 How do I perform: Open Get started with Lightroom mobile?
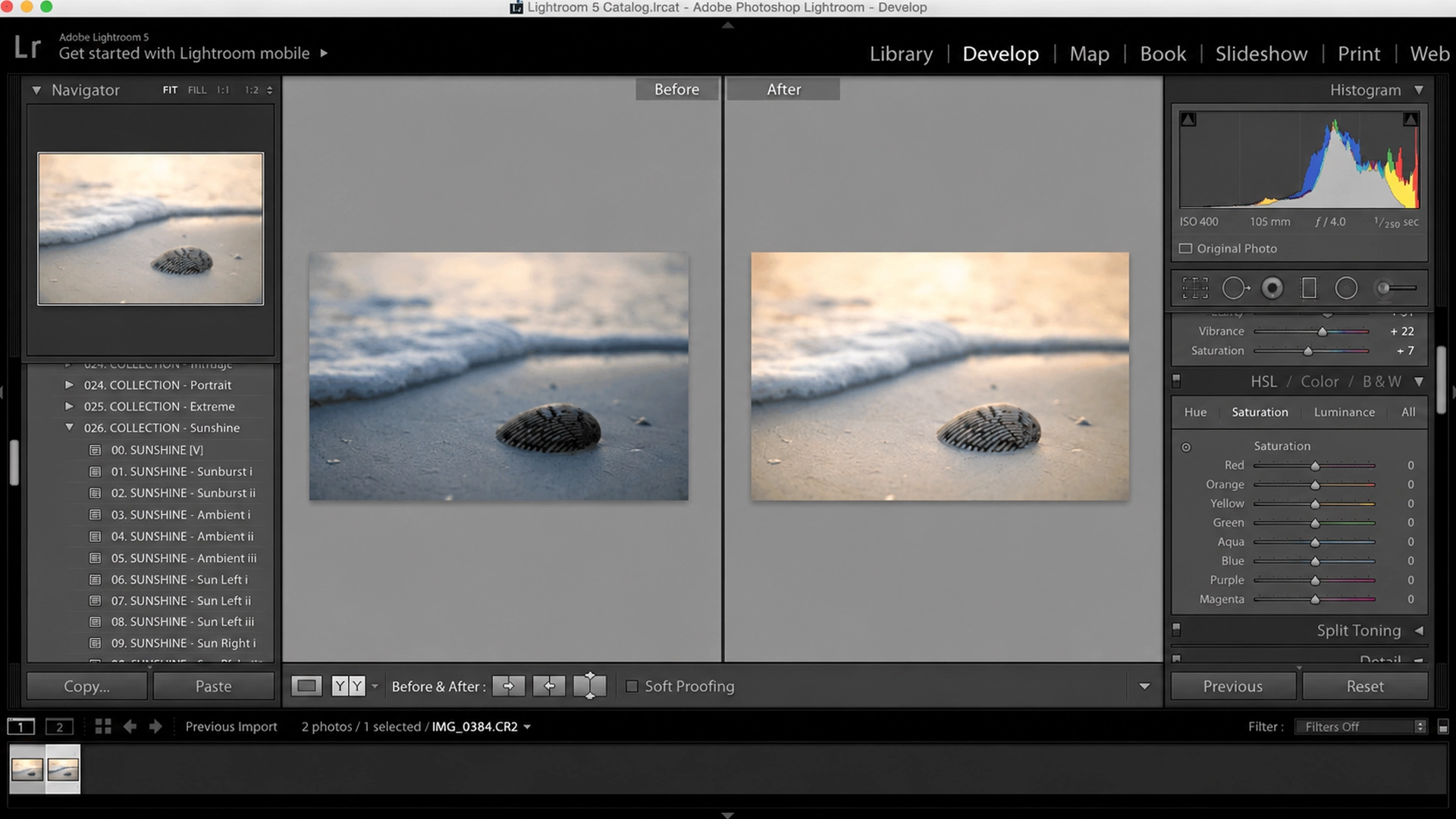point(193,54)
